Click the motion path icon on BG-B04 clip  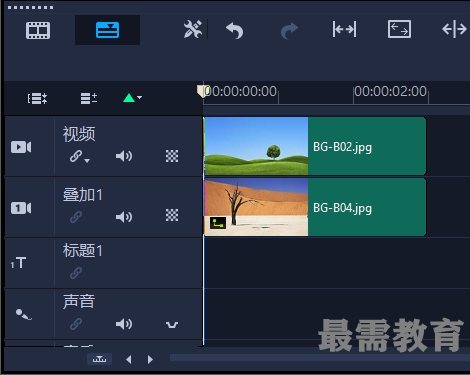point(218,223)
